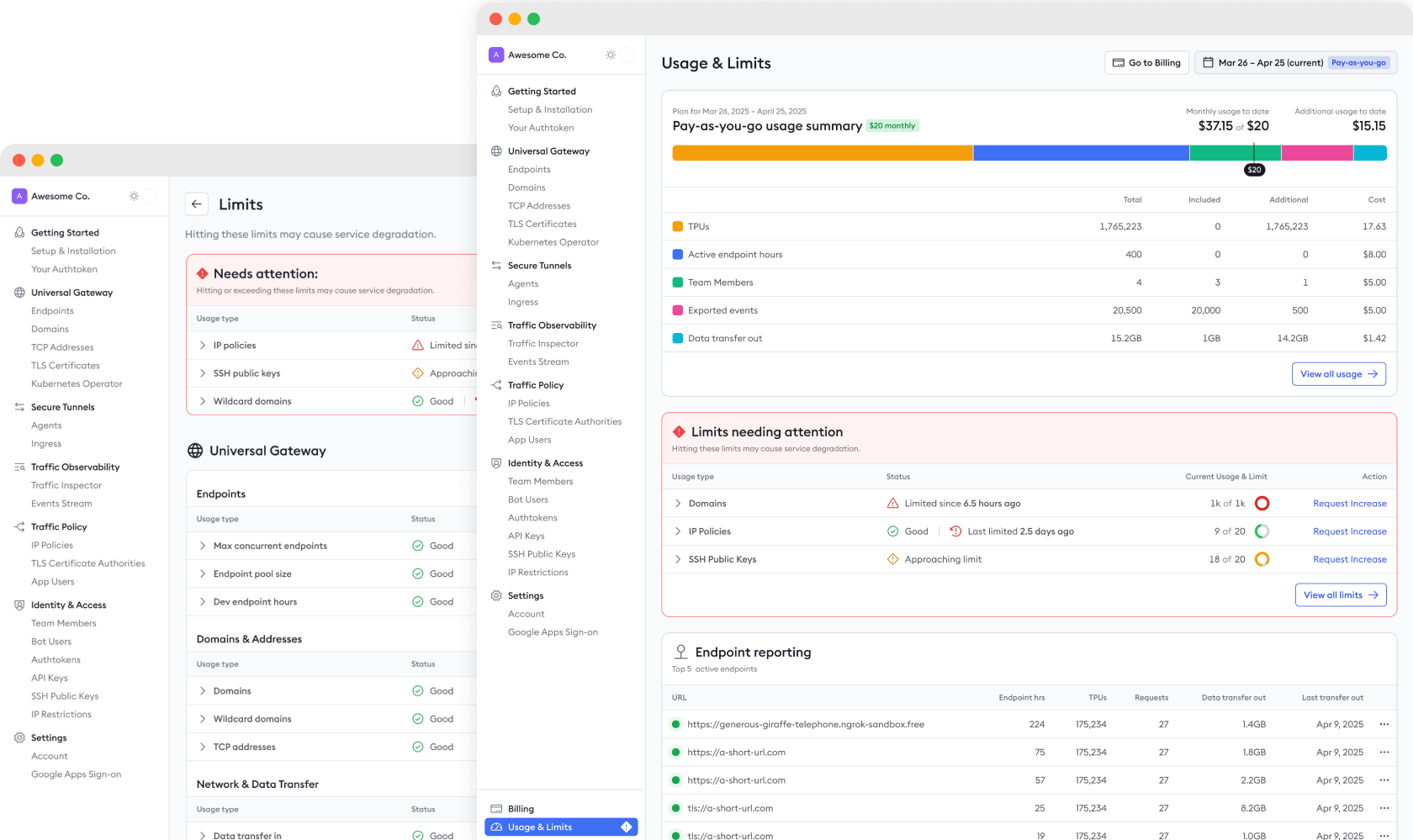The height and width of the screenshot is (840, 1413).
Task: Click Request Increase for Domains
Action: pyautogui.click(x=1350, y=504)
